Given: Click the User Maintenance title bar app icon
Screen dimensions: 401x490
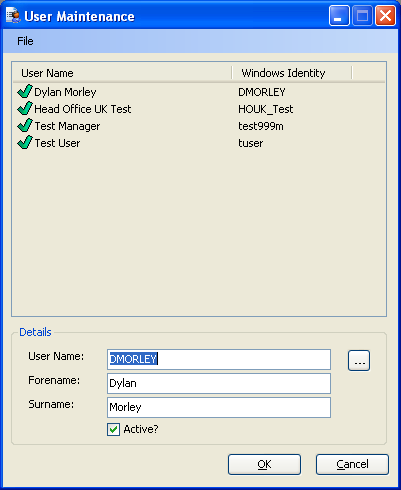Looking at the screenshot, I should (13, 16).
